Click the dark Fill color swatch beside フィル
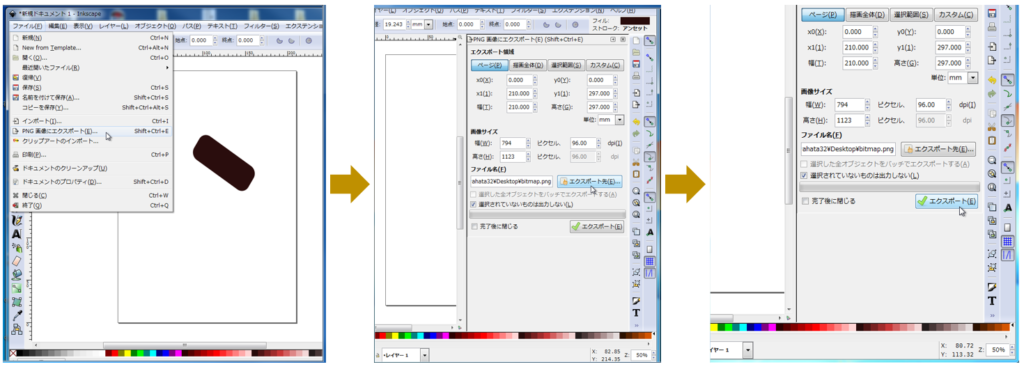 click(635, 20)
